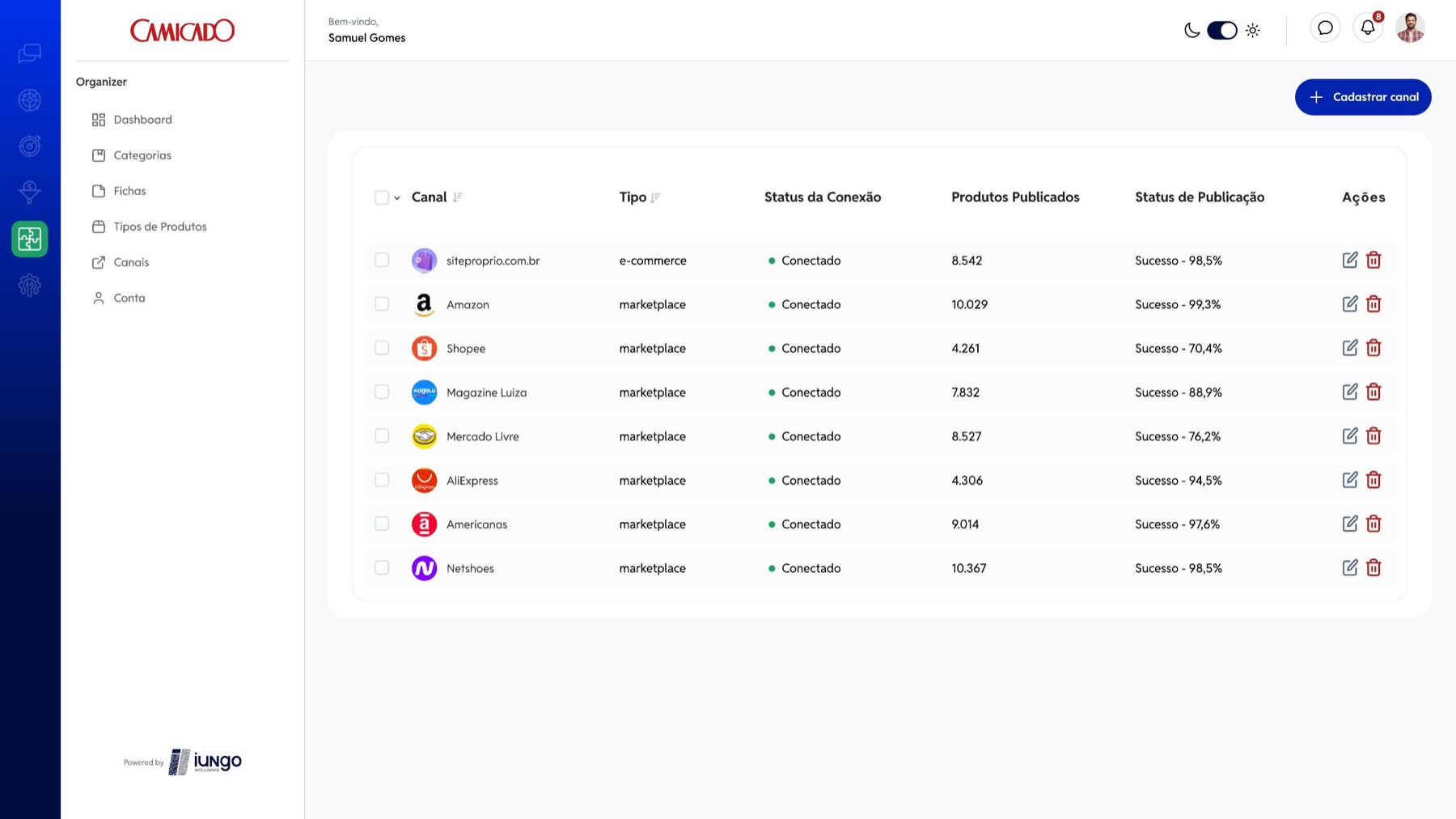Screen dimensions: 1456x819
Task: Delete the Mercado Livre channel
Action: point(1373,435)
